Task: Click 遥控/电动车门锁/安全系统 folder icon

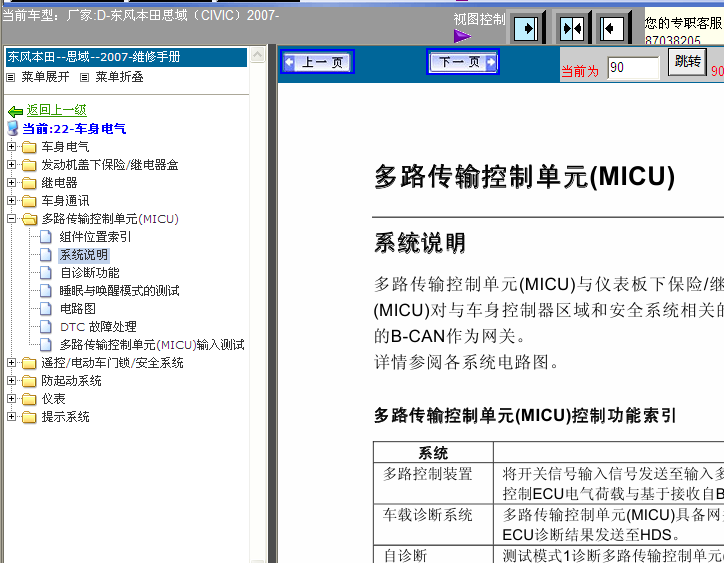Action: tap(29, 363)
